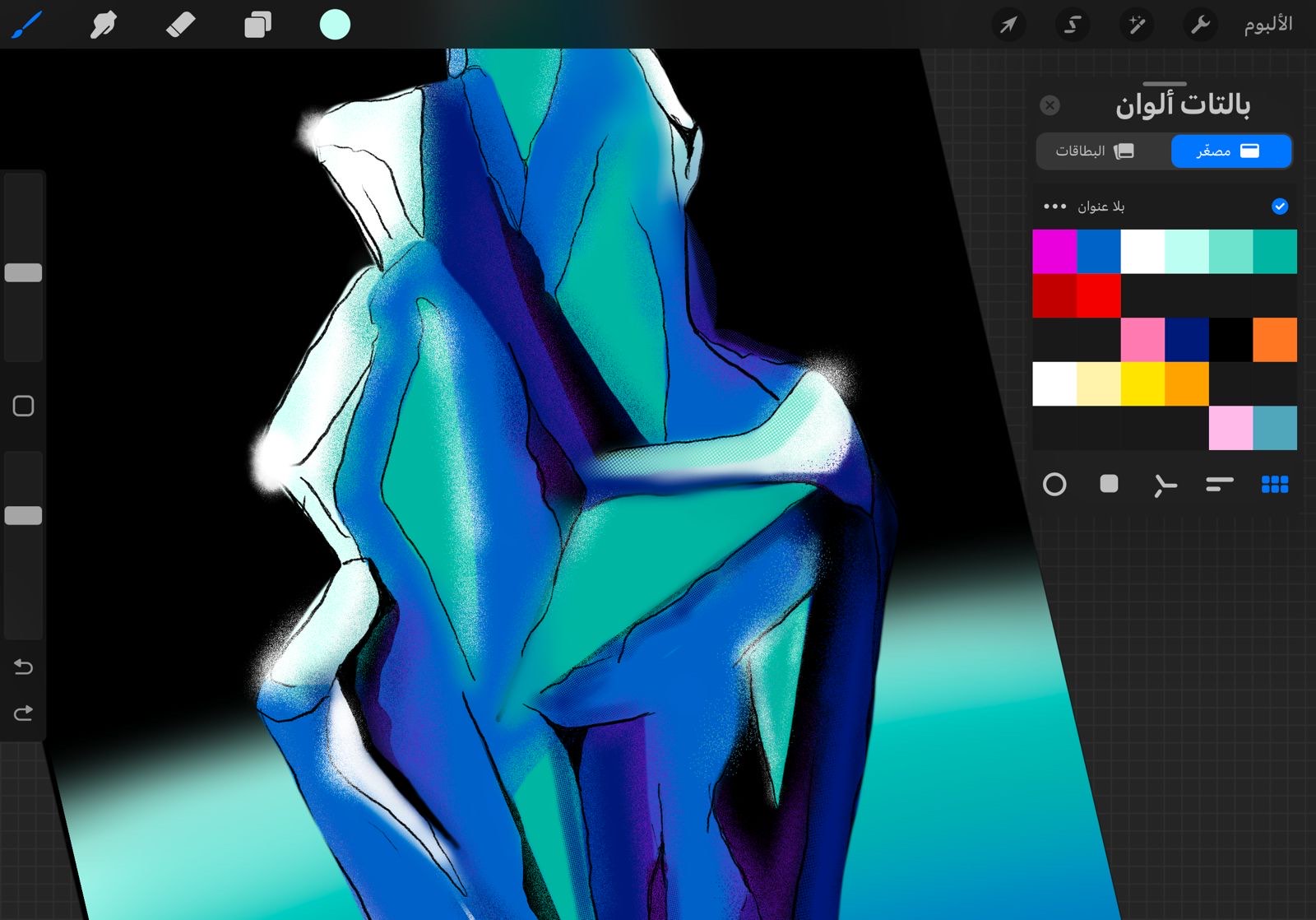Open the Classic square color picker tab
Screen dimensions: 1316x920
[x=1110, y=484]
